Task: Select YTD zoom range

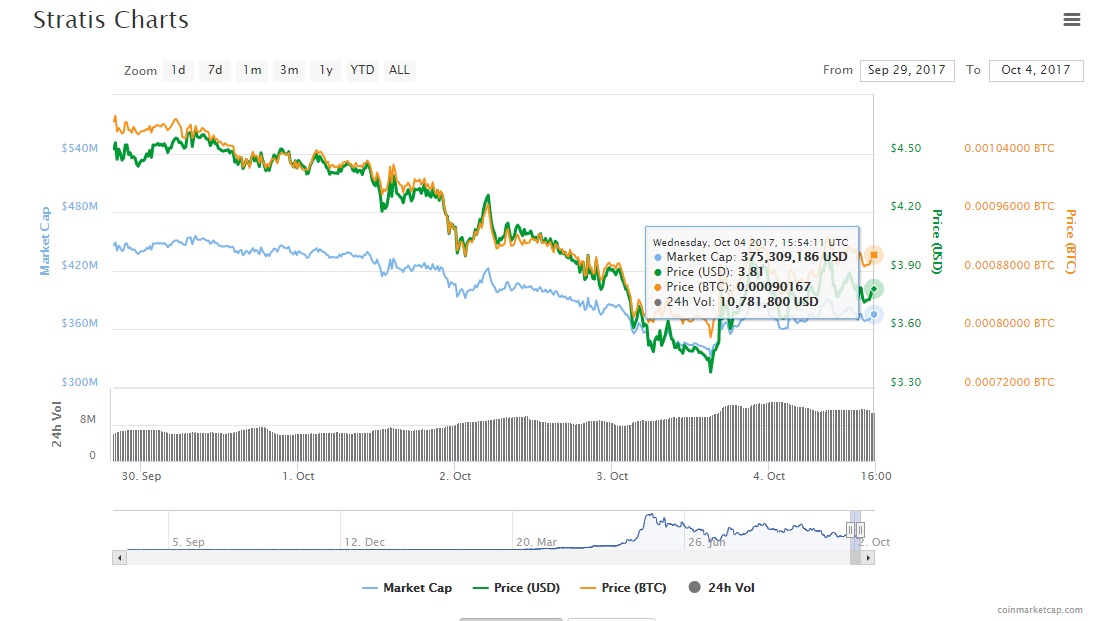Action: click(362, 70)
